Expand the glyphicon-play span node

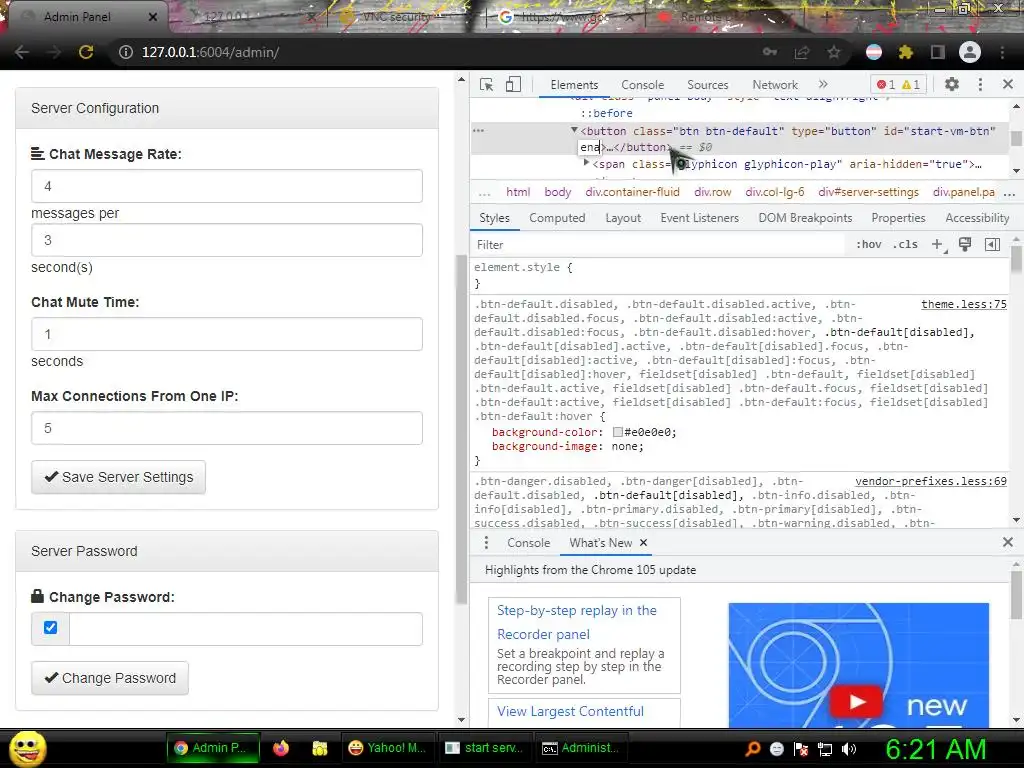point(586,163)
